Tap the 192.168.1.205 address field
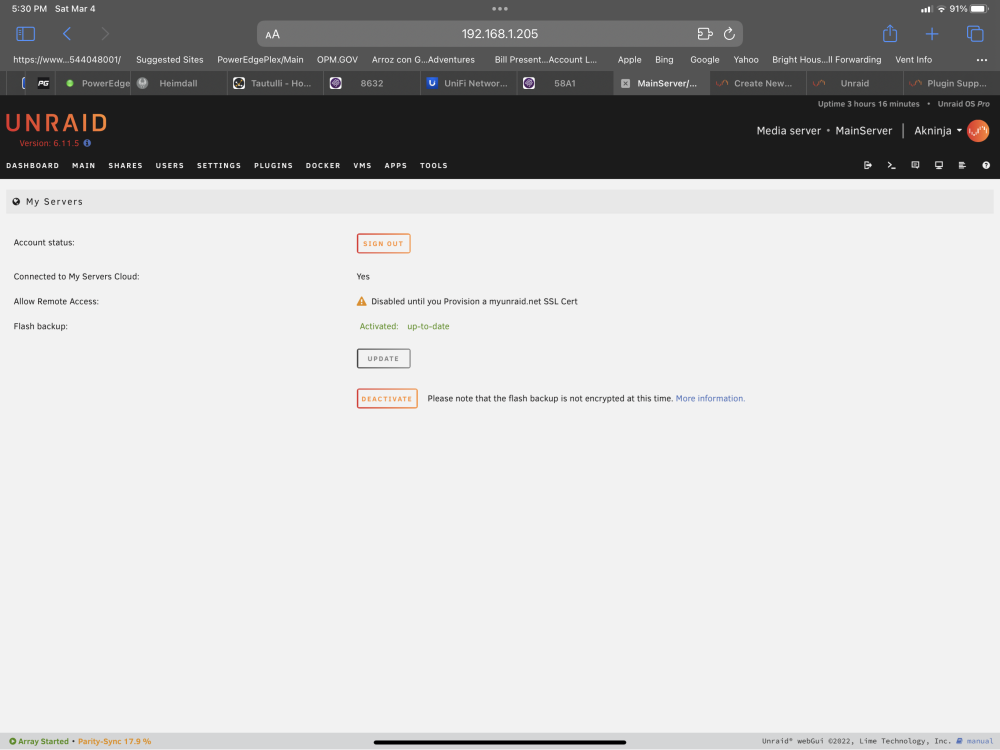 (x=499, y=34)
